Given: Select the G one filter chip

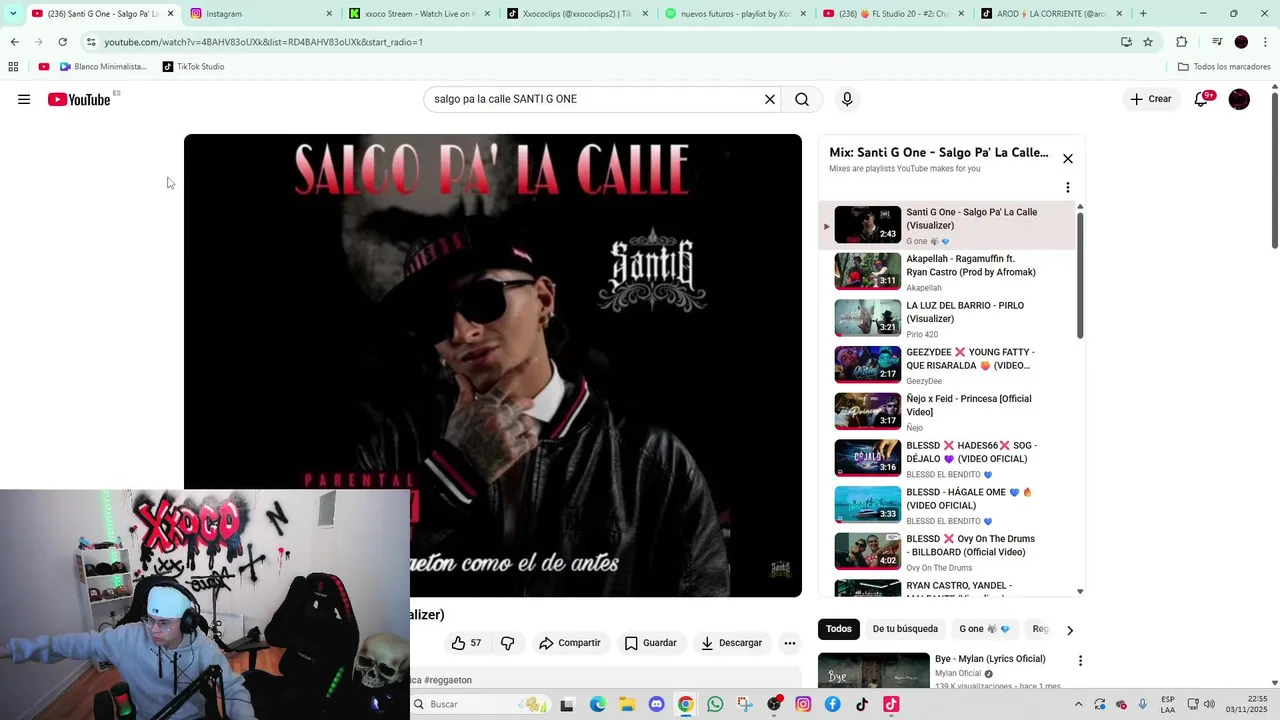Looking at the screenshot, I should point(985,629).
